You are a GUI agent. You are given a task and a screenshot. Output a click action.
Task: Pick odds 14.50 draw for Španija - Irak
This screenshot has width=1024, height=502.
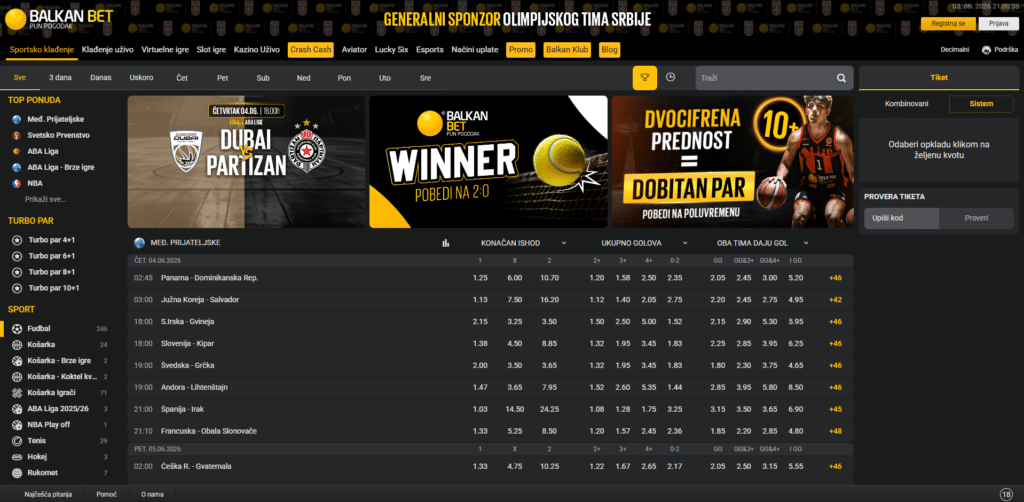click(x=515, y=409)
